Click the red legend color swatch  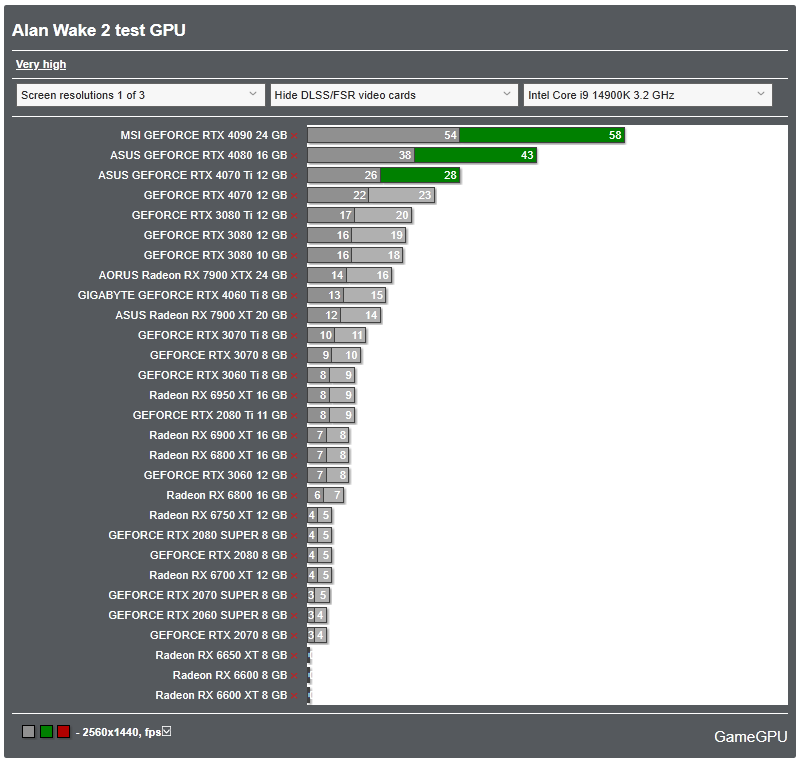point(64,732)
